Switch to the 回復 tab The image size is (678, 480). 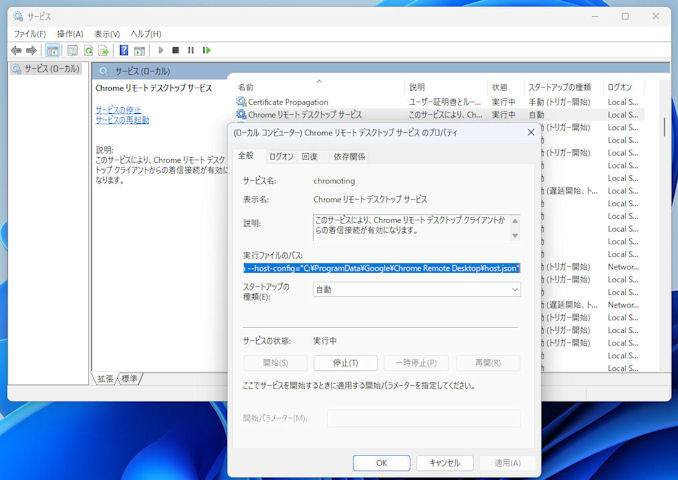(x=310, y=157)
